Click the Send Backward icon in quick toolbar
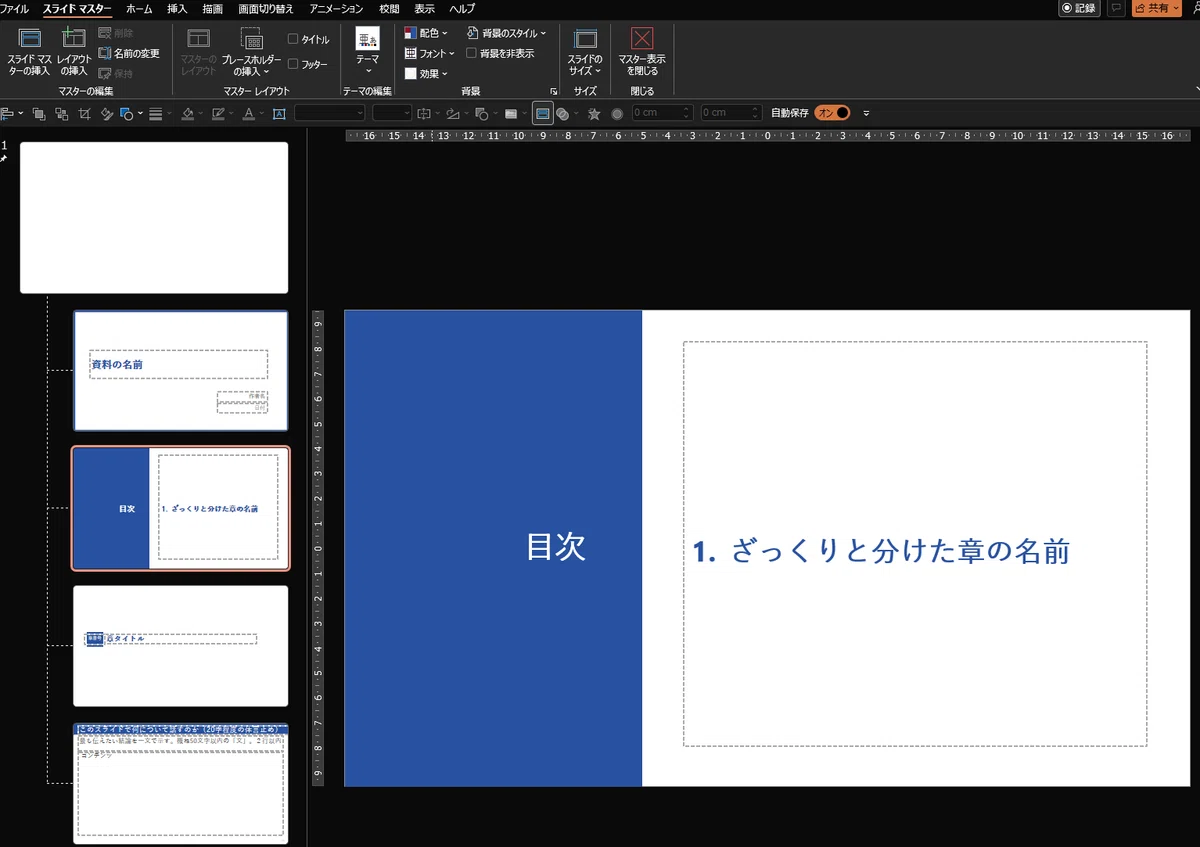Viewport: 1200px width, 847px height. 61,113
